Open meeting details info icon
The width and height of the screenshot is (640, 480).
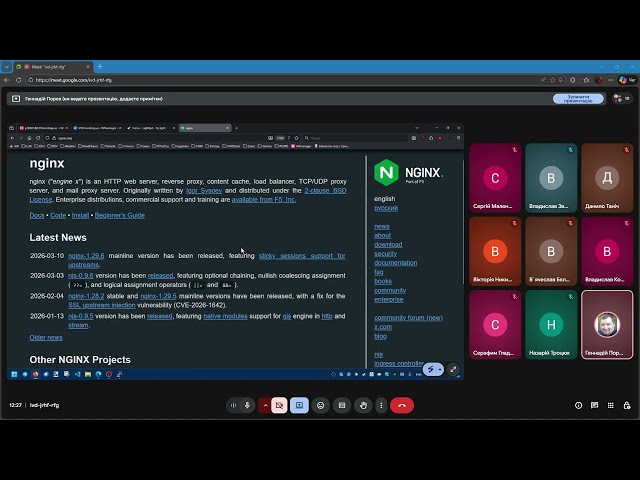(x=578, y=405)
